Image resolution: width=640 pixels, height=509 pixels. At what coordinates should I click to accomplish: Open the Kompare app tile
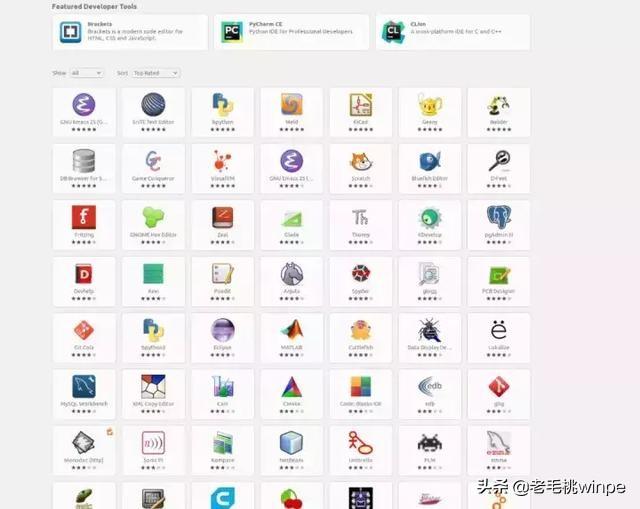(x=222, y=450)
